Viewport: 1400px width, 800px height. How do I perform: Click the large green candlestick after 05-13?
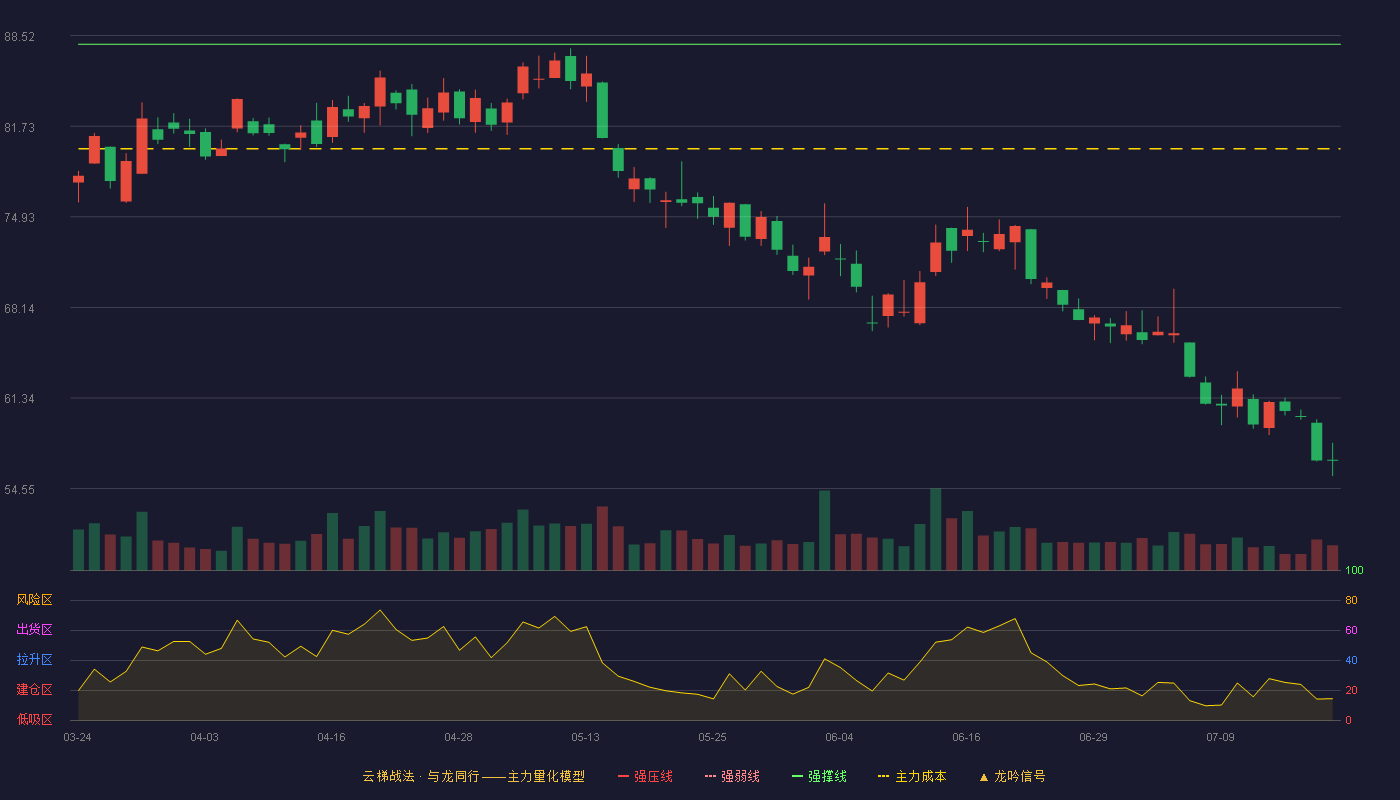(602, 110)
